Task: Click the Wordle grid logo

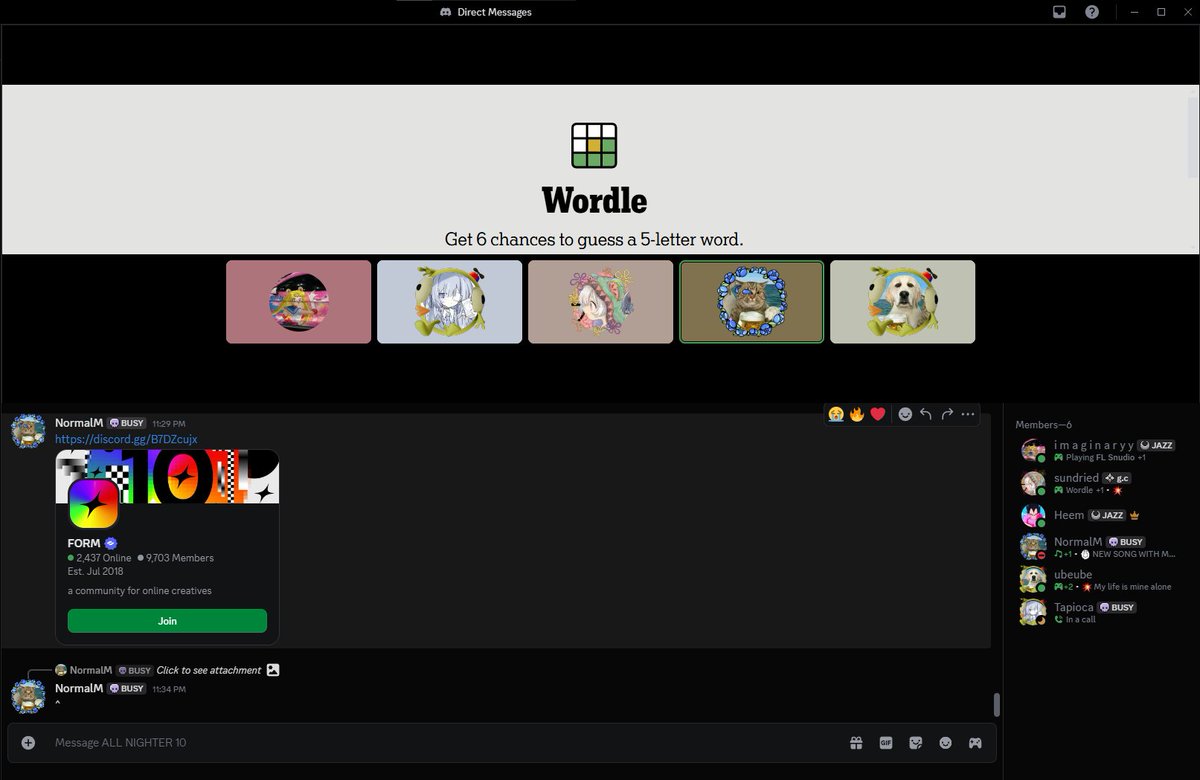Action: (x=594, y=145)
